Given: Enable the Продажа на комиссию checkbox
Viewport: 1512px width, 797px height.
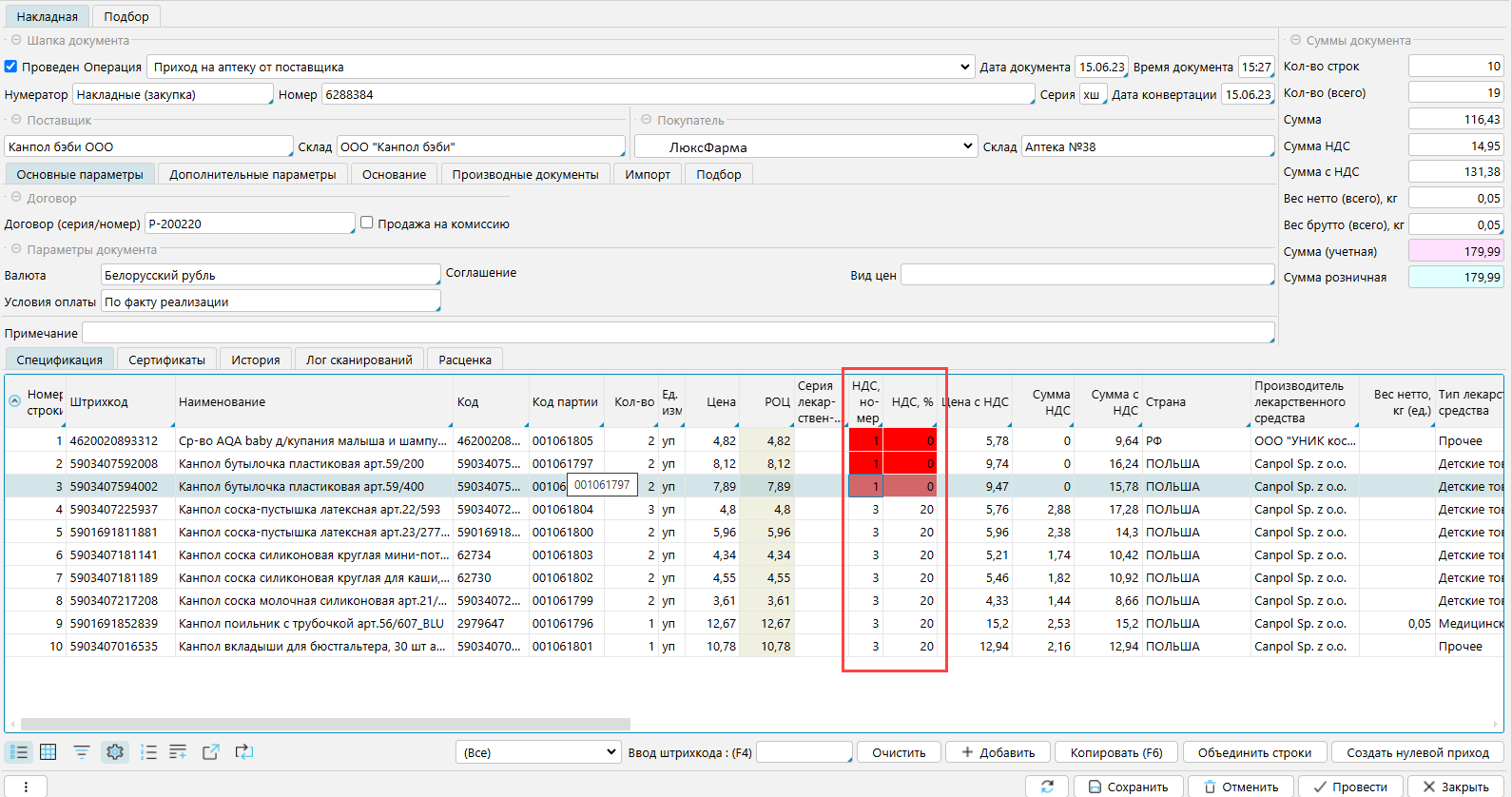Looking at the screenshot, I should 366,224.
